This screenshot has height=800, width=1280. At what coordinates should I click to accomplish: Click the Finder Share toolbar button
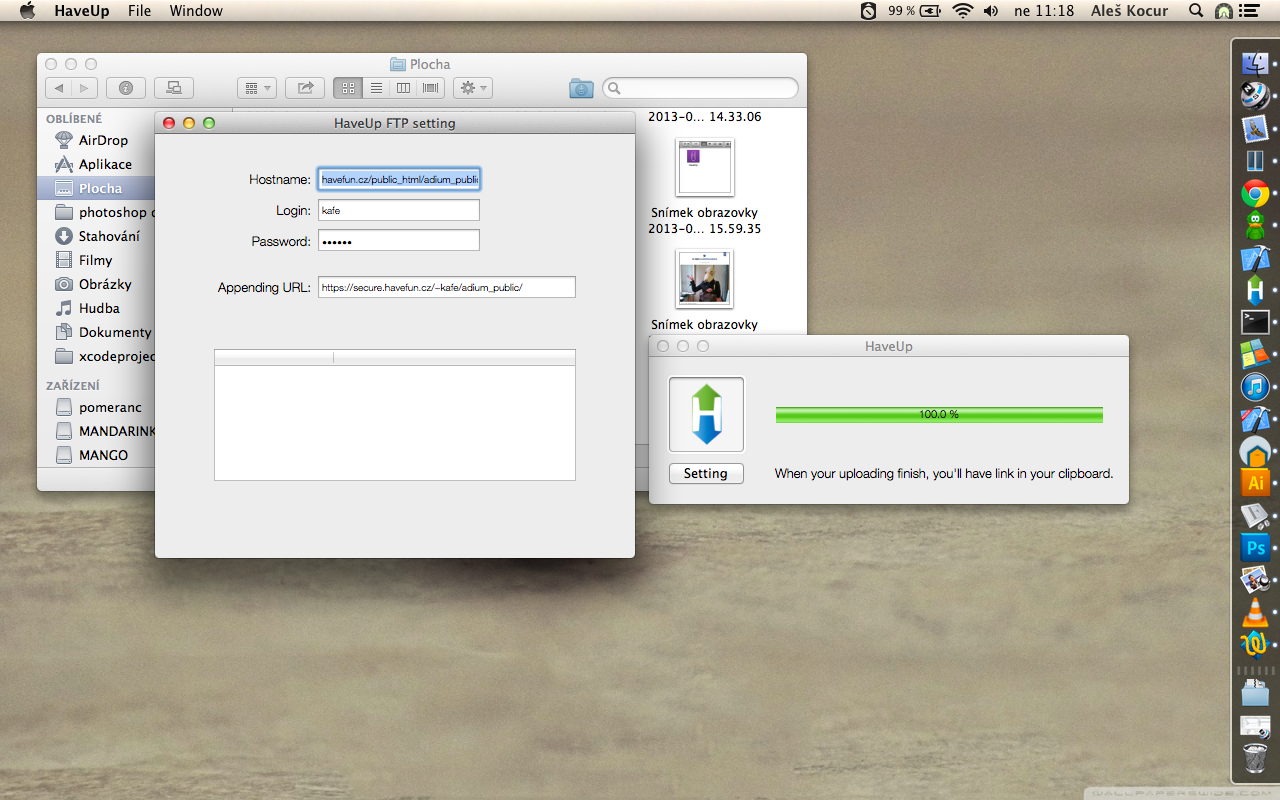pyautogui.click(x=305, y=88)
